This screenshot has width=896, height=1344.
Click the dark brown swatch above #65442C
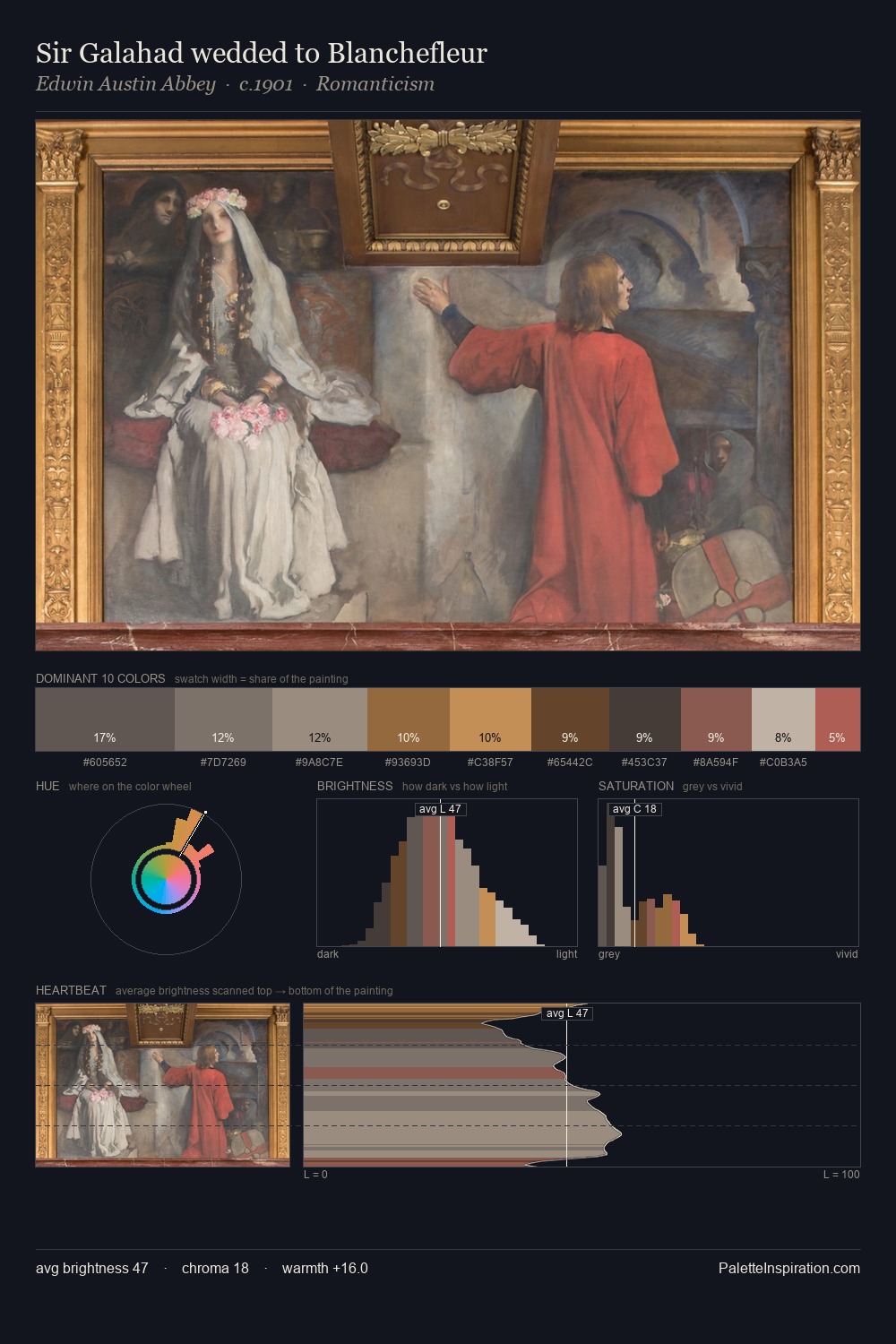coord(570,719)
